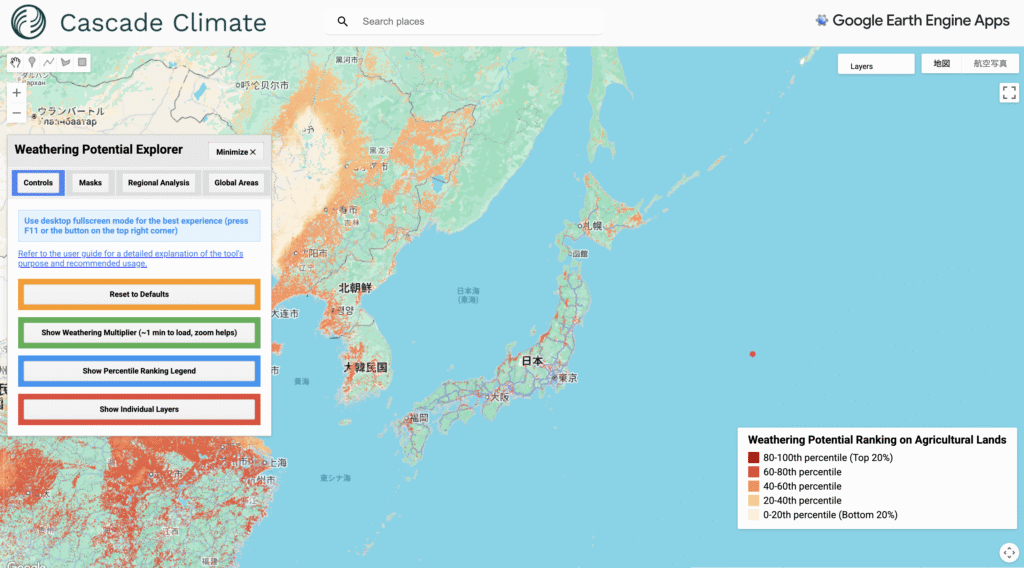The height and width of the screenshot is (568, 1024).
Task: Click Show Weathering Multiplier button
Action: click(139, 333)
